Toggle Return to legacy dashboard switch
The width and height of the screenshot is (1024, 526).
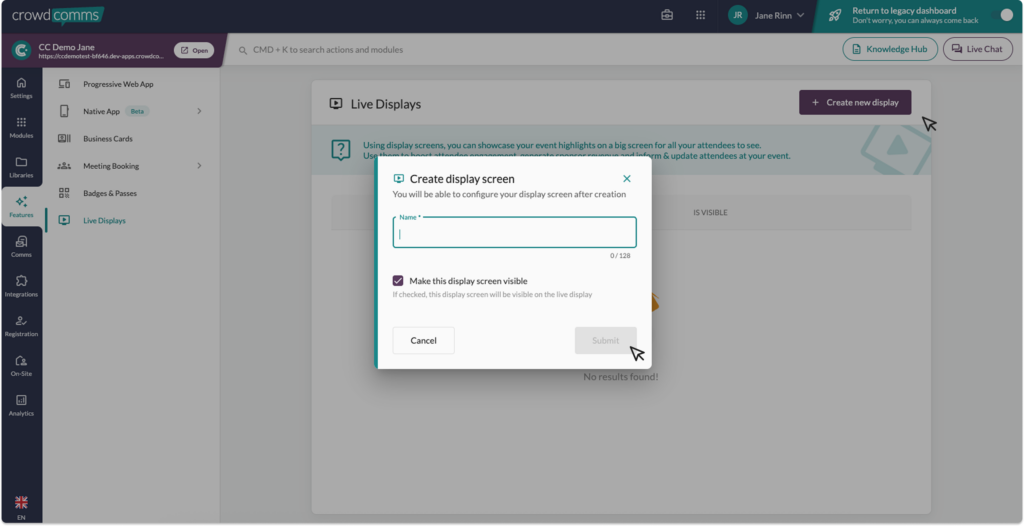point(1000,16)
